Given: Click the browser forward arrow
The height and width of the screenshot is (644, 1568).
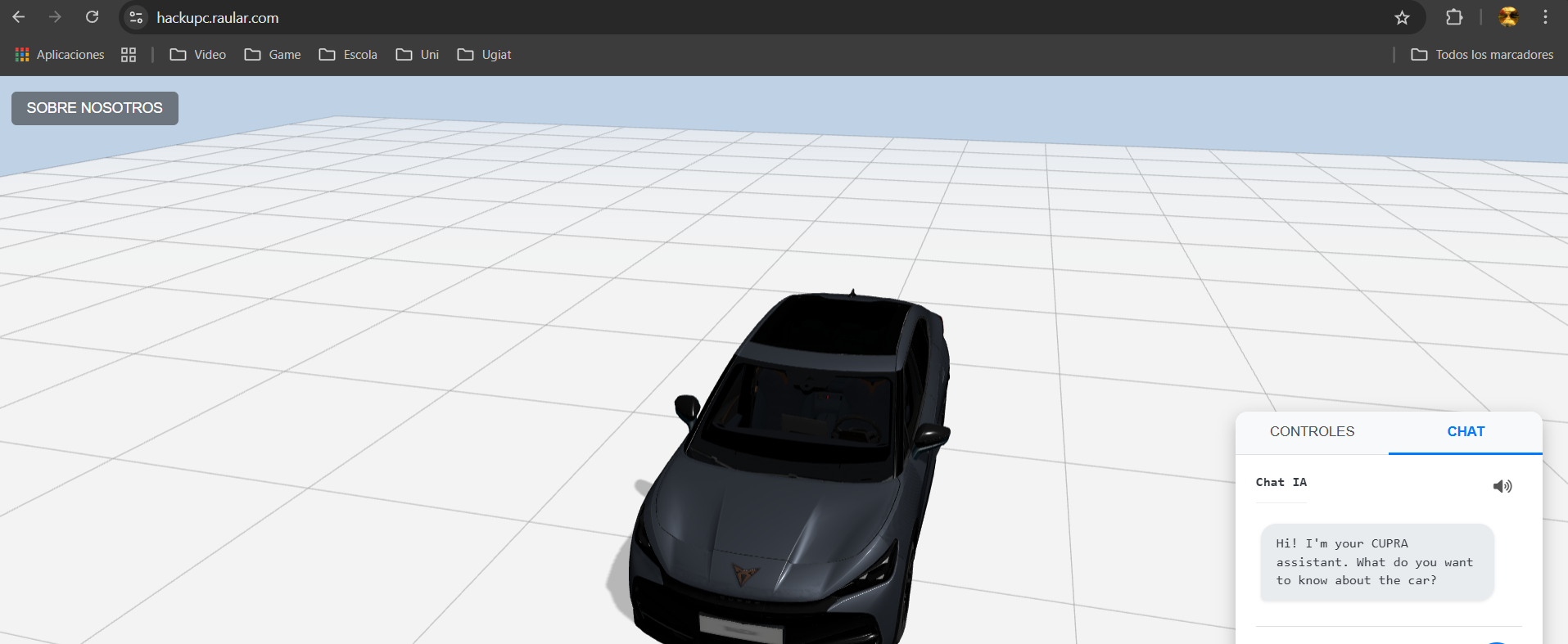Looking at the screenshot, I should coord(55,17).
